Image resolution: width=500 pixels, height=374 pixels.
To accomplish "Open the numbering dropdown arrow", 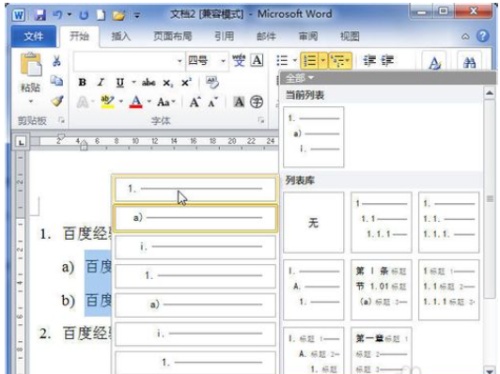I will pyautogui.click(x=323, y=61).
